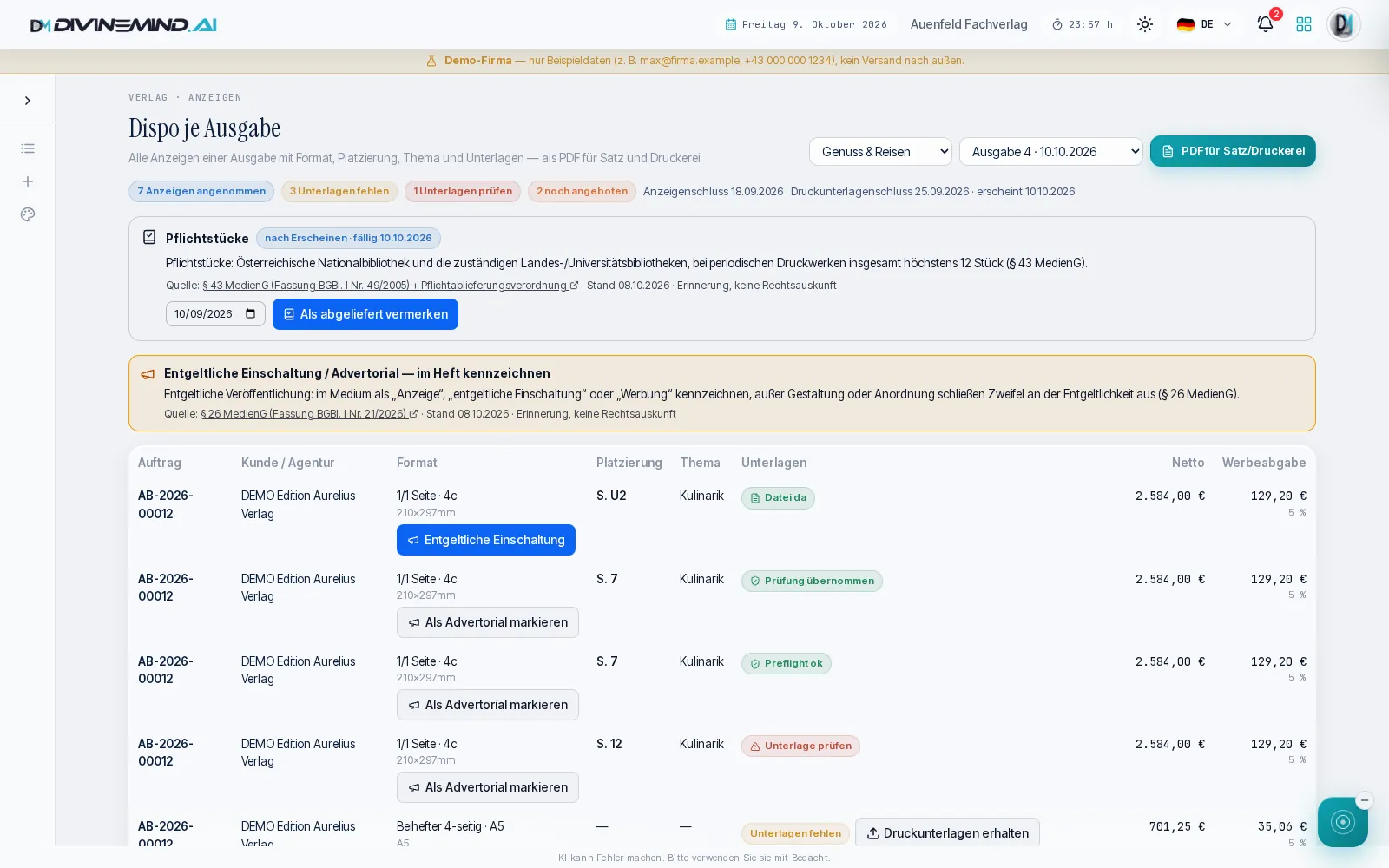Viewport: 1389px width, 868px height.
Task: Open the § 43 MedienG source link
Action: (390, 286)
